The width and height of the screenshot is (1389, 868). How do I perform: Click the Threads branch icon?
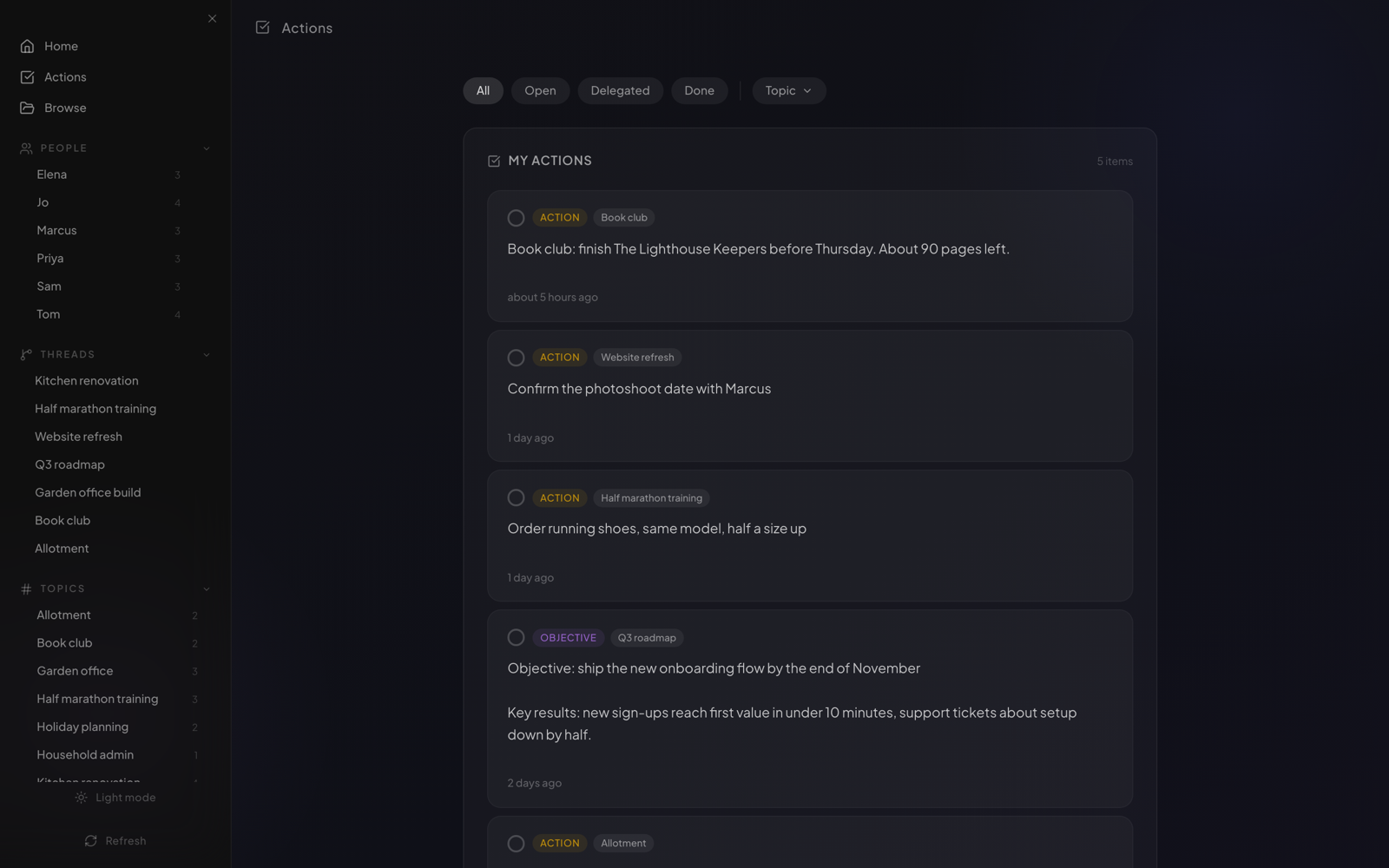(26, 354)
